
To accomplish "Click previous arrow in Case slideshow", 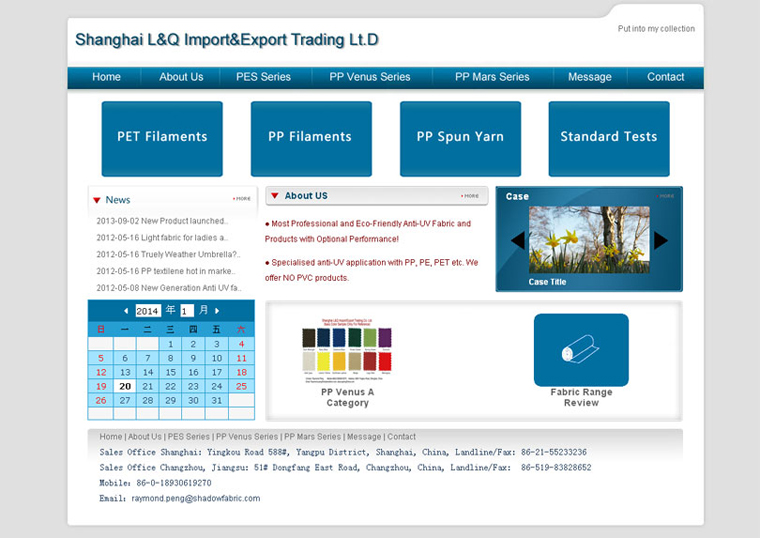I will point(517,240).
